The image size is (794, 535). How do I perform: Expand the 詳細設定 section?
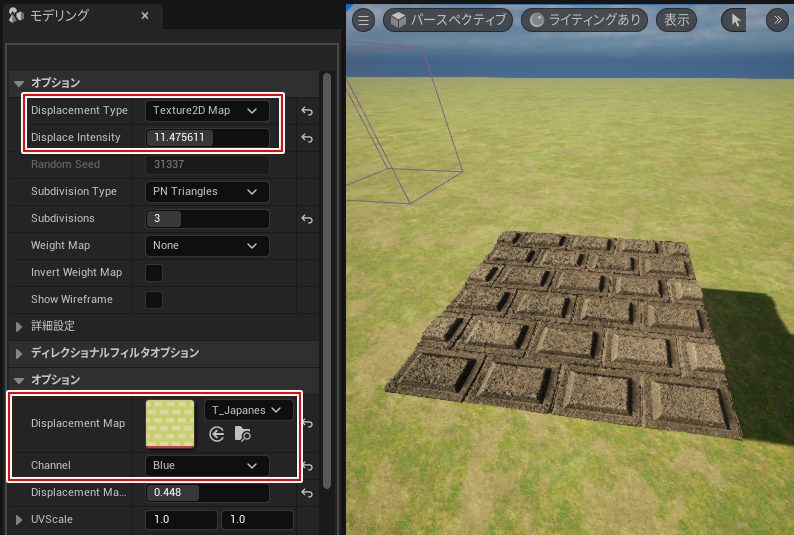[x=19, y=326]
